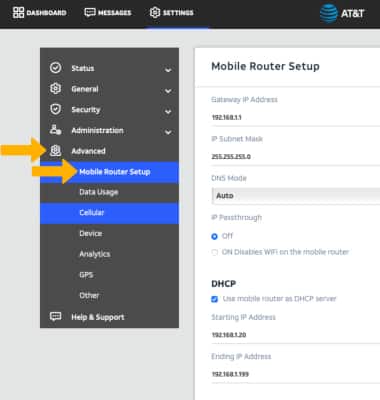380x400 pixels.
Task: Click the General gear icon in sidebar
Action: click(55, 88)
